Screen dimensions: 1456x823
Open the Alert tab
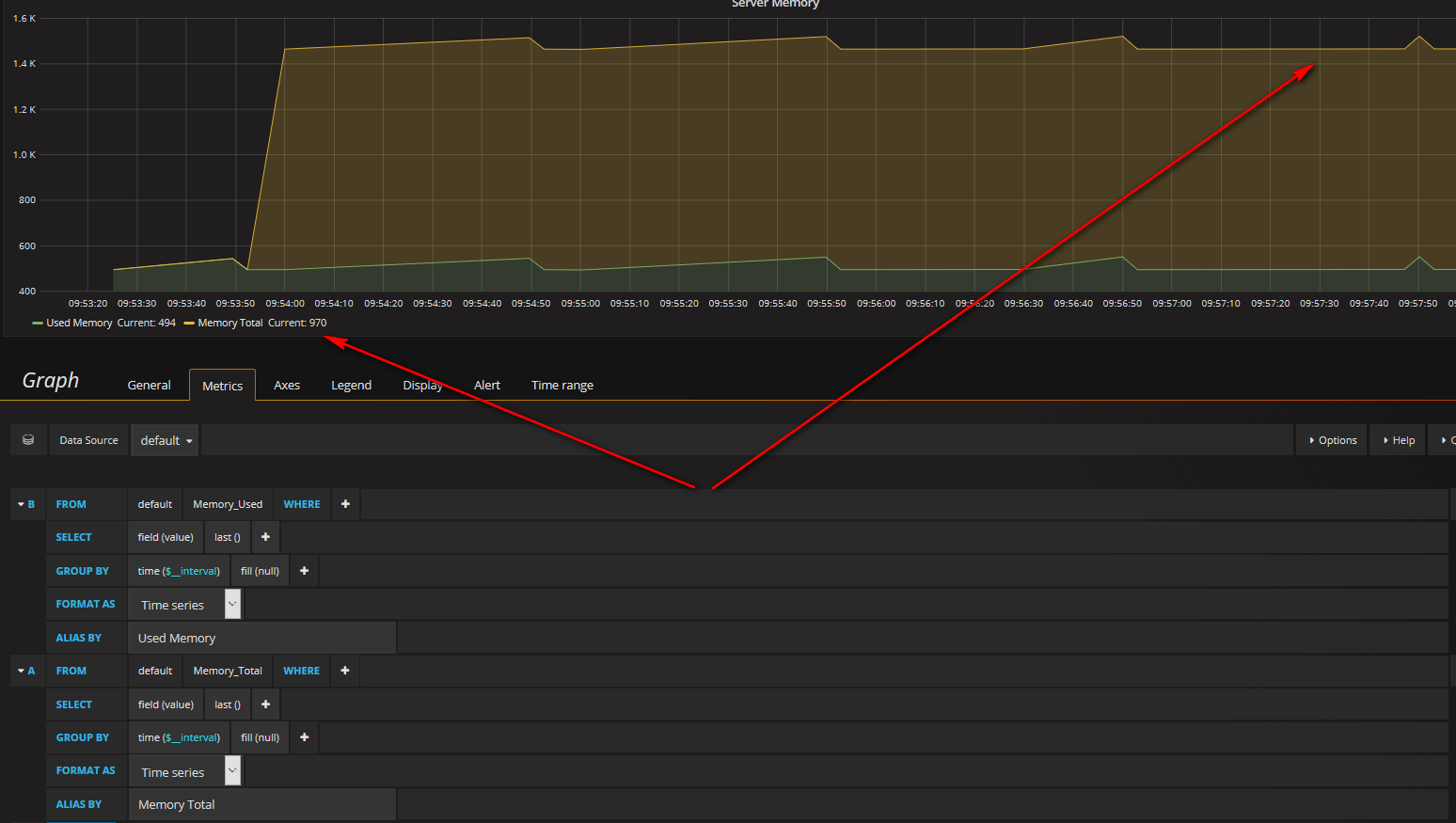pyautogui.click(x=486, y=386)
